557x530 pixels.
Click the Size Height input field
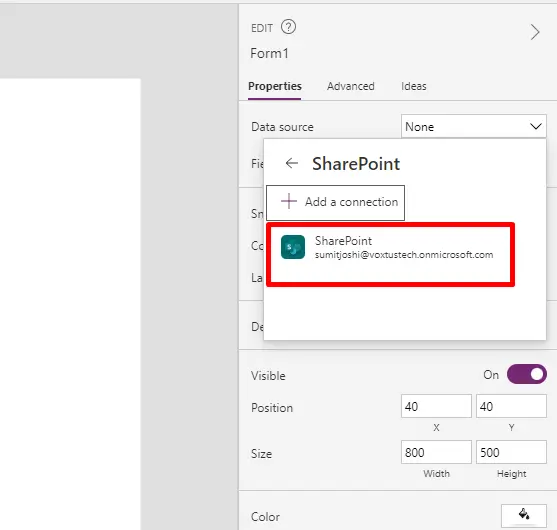click(511, 452)
